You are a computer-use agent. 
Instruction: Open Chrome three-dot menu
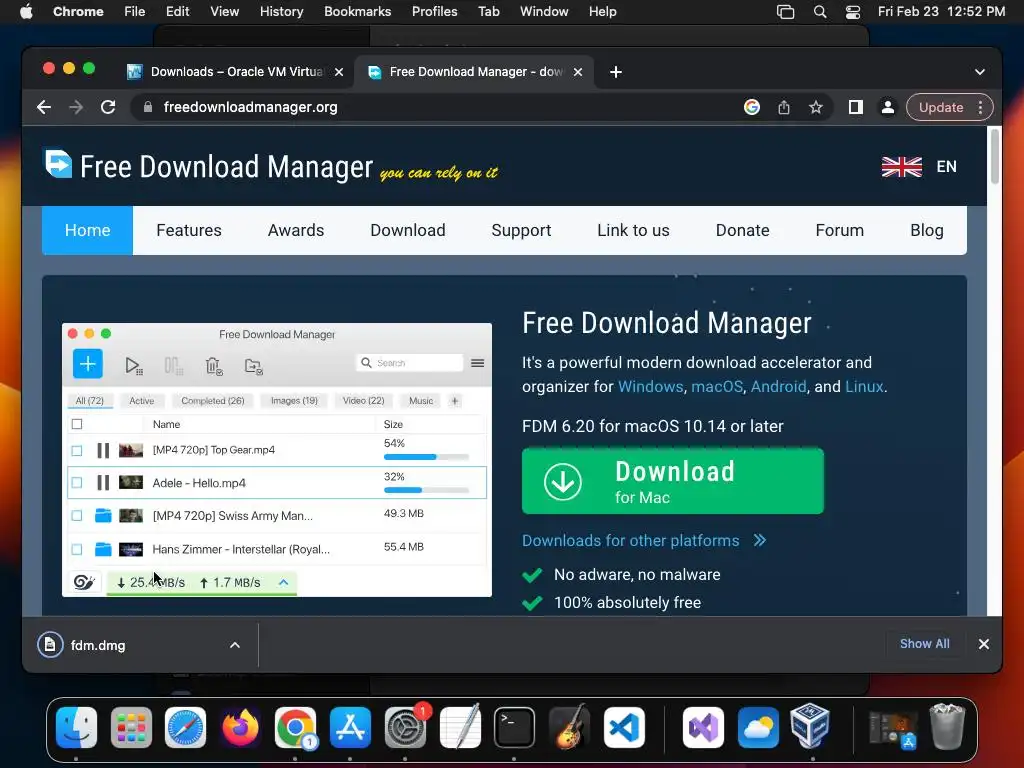(x=980, y=107)
